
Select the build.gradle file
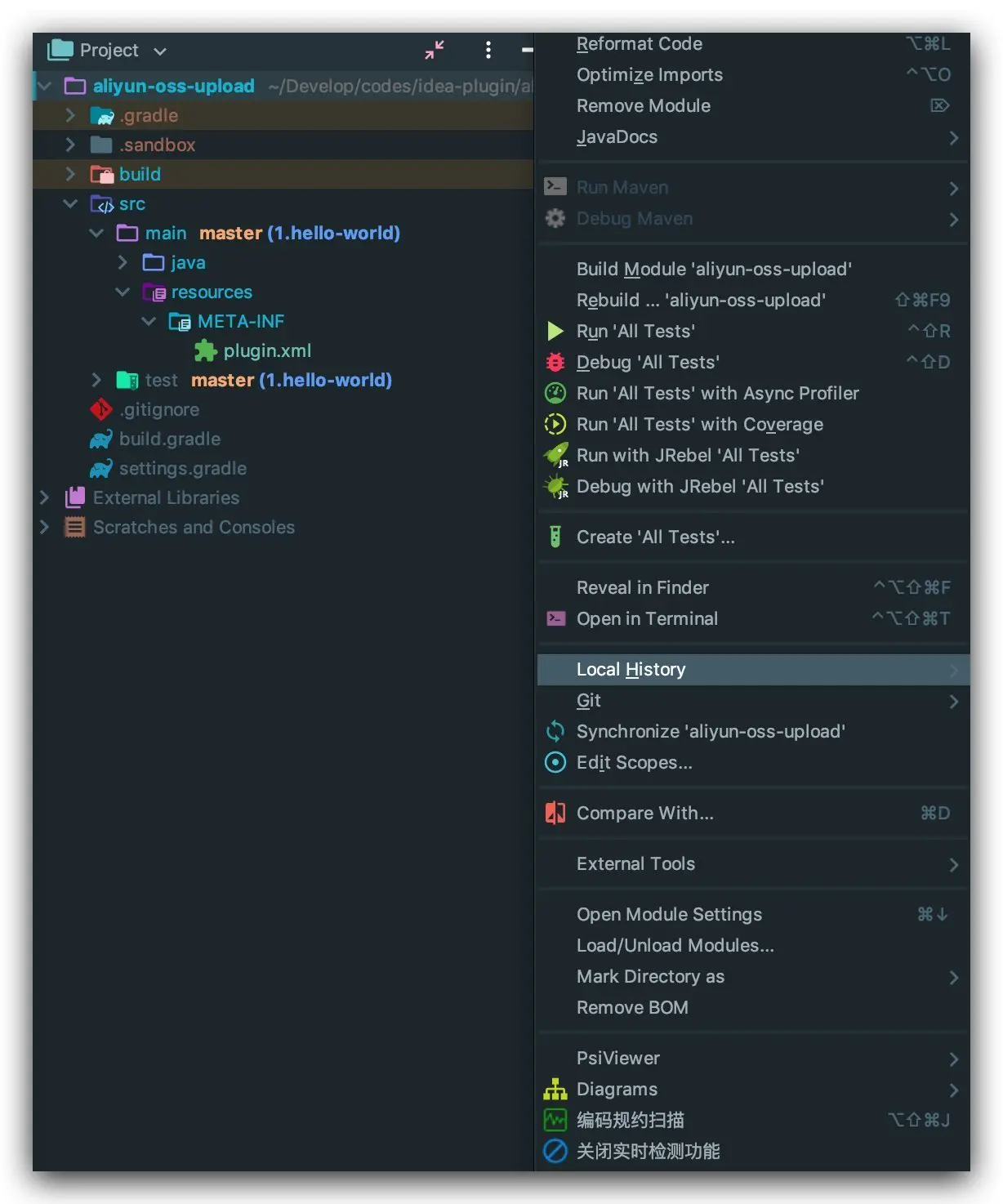pos(169,439)
